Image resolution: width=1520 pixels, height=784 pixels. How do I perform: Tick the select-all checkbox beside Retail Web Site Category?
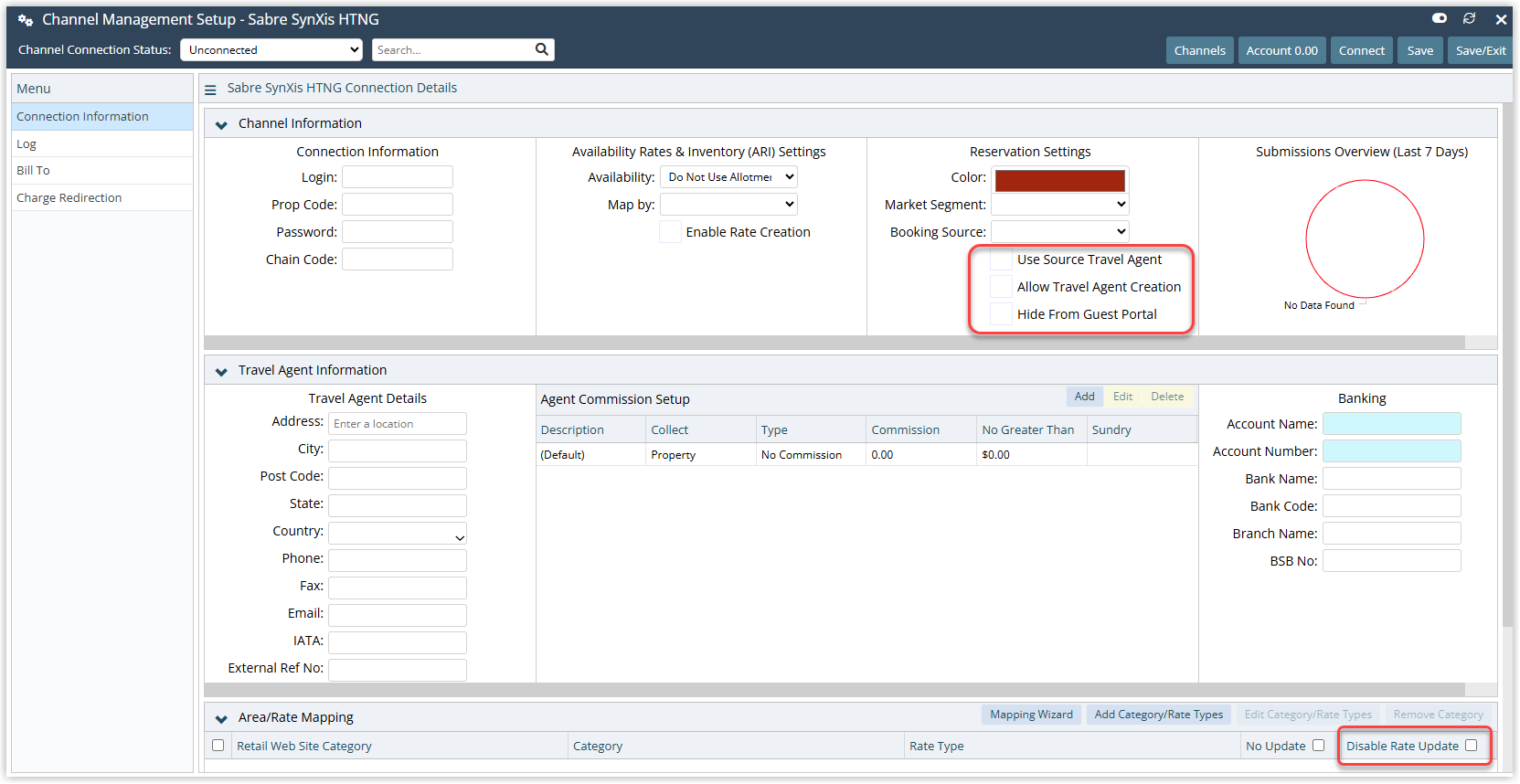pyautogui.click(x=218, y=746)
